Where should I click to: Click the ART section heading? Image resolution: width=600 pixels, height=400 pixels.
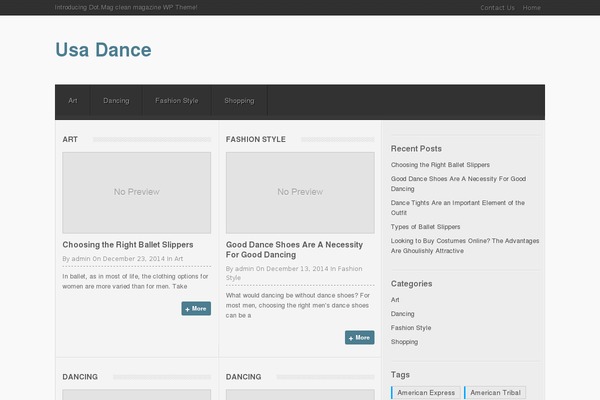pyautogui.click(x=70, y=139)
